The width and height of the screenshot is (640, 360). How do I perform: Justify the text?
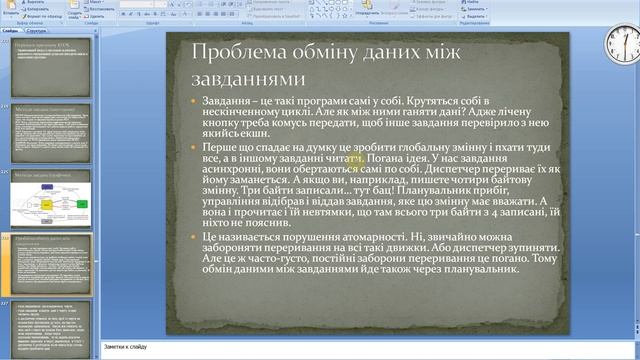(223, 14)
